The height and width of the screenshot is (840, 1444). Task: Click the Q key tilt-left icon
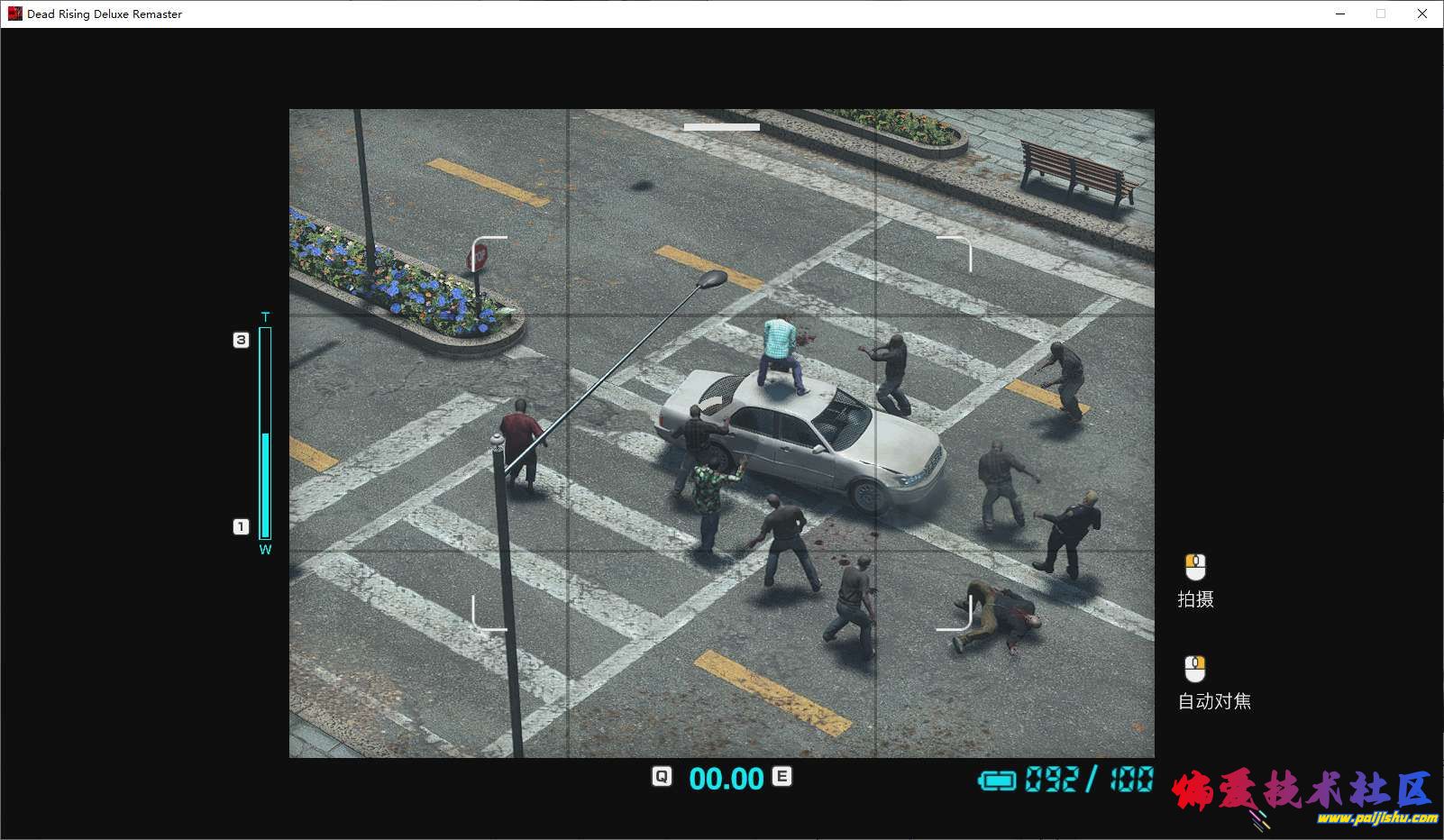tap(662, 776)
